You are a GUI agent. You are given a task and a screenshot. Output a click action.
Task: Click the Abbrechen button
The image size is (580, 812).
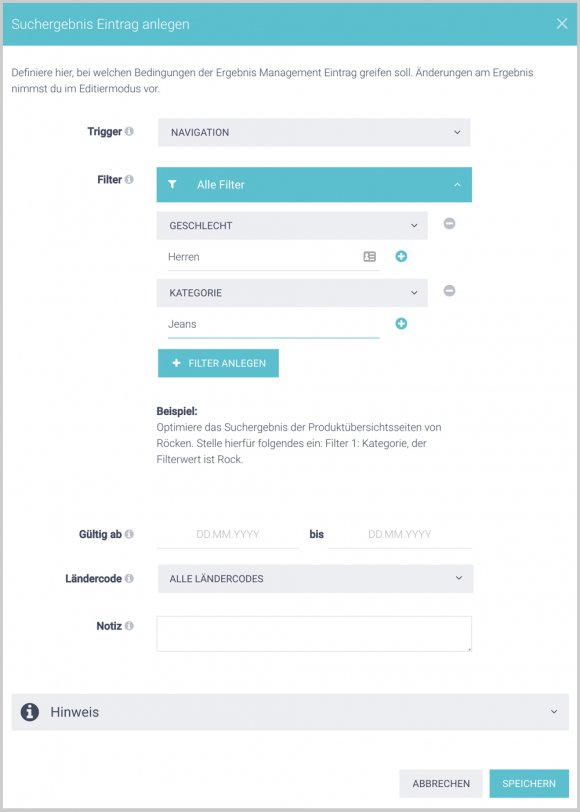pos(441,784)
